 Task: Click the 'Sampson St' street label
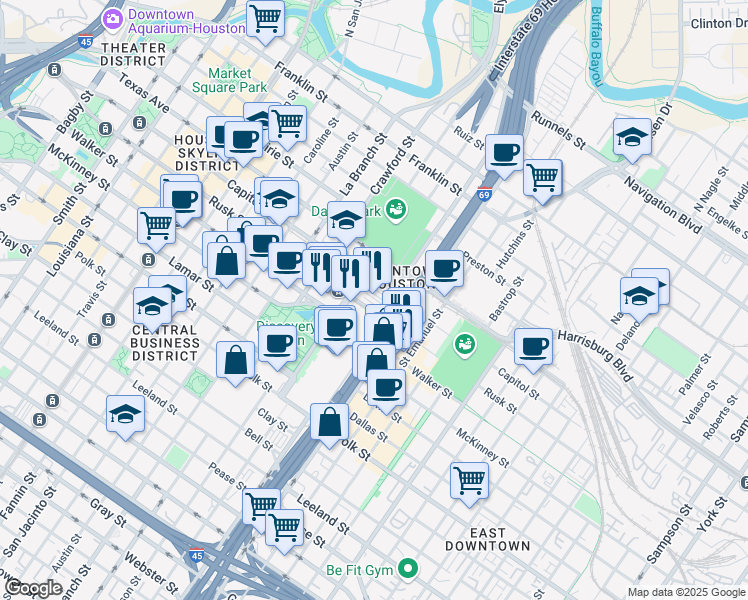[669, 534]
